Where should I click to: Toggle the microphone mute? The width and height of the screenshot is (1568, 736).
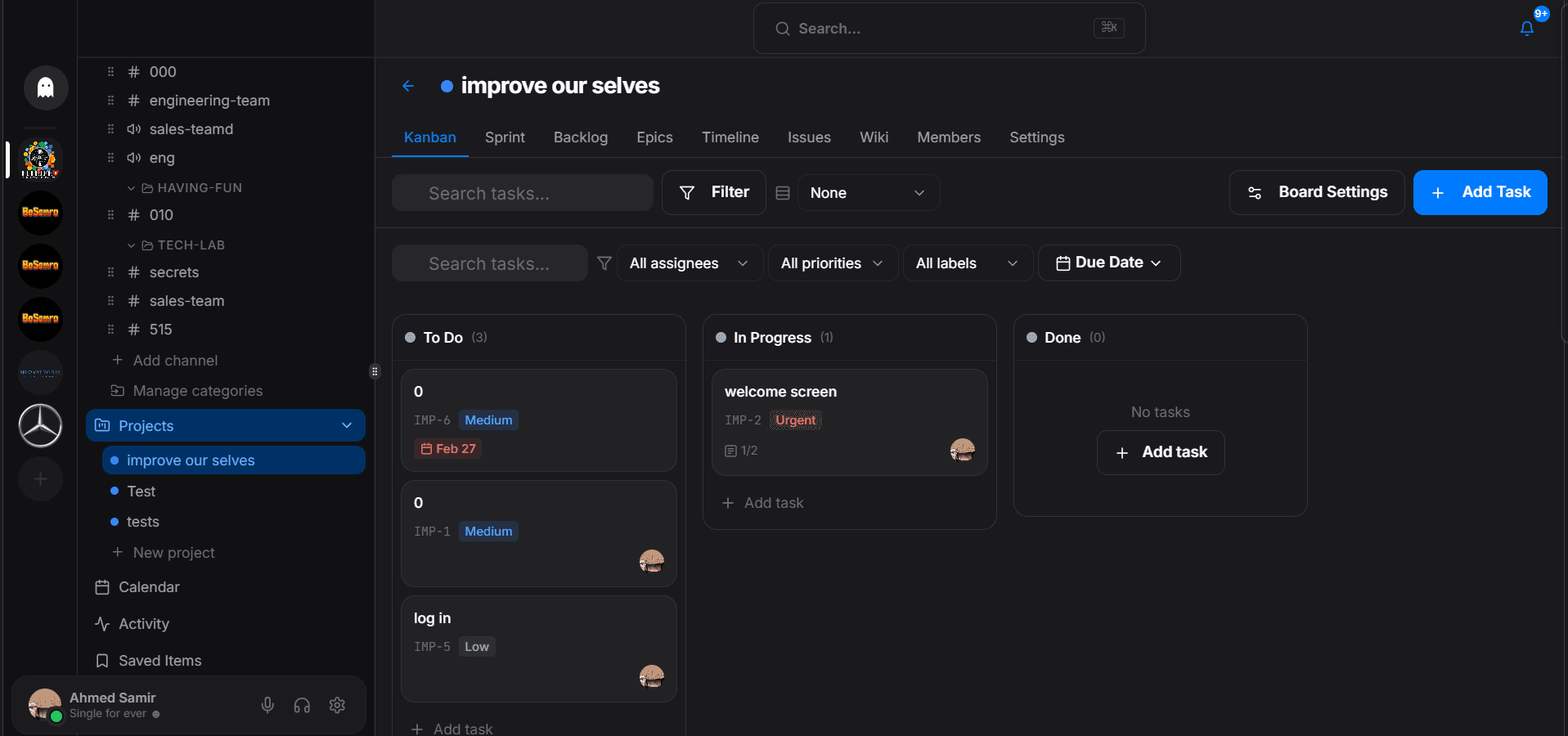click(267, 705)
